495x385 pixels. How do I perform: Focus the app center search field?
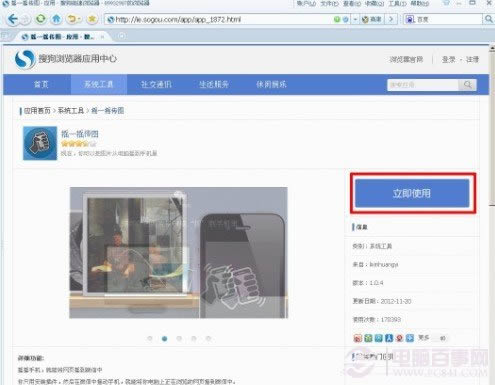coord(423,85)
